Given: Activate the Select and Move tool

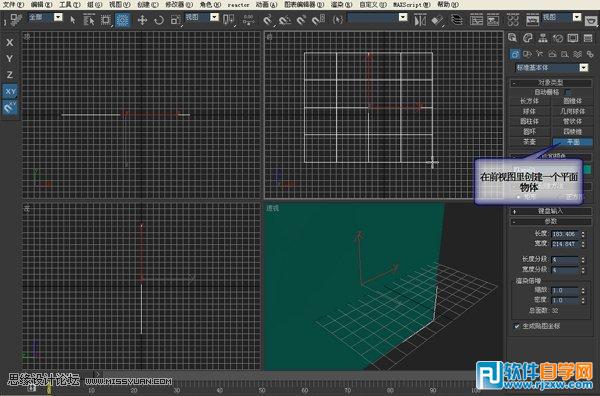Looking at the screenshot, I should (x=142, y=20).
